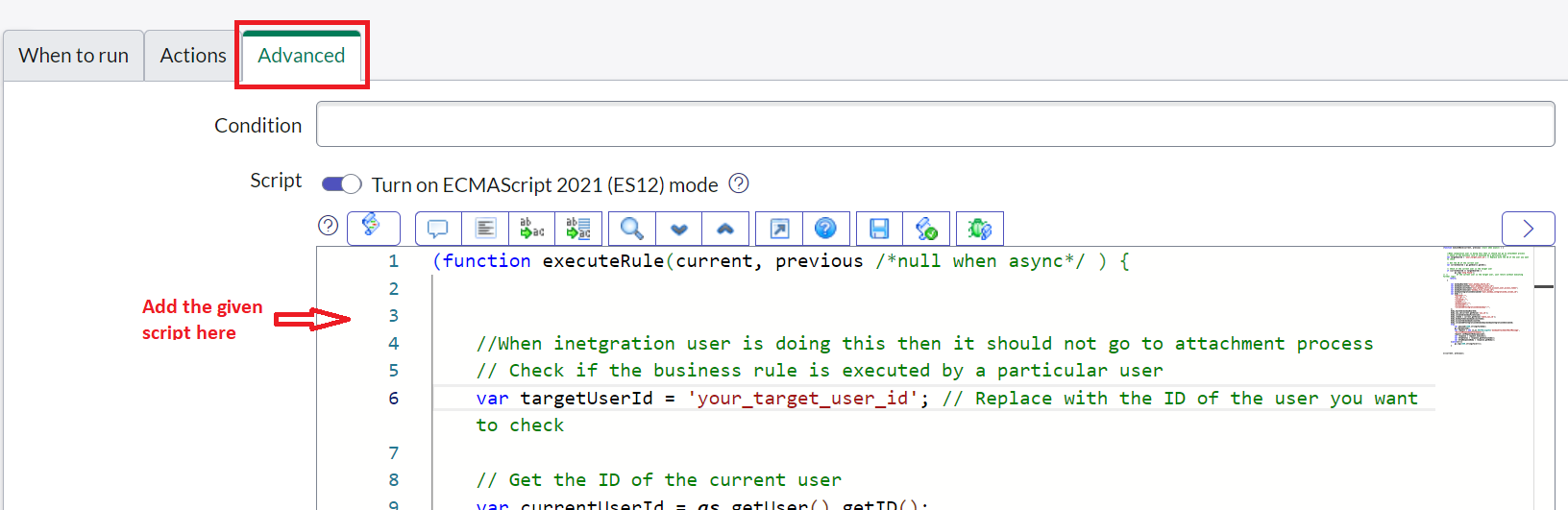
Task: Toggle ECMAScript 2021 (ES12) mode switch
Action: pos(341,183)
